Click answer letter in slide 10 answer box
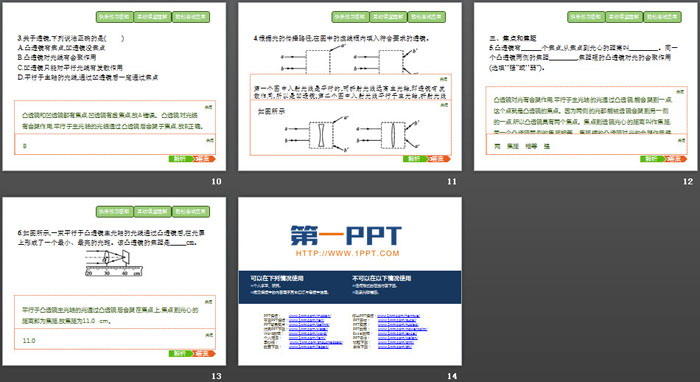Image resolution: width=700 pixels, height=382 pixels. coord(25,146)
